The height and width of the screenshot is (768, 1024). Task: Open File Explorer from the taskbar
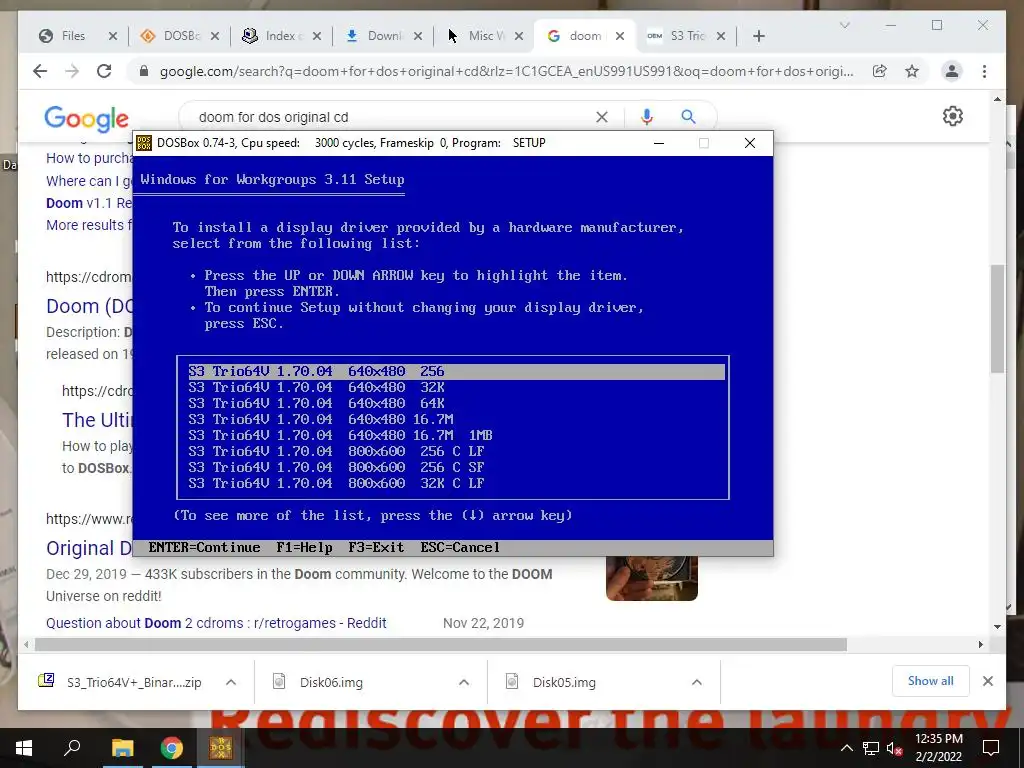(122, 748)
